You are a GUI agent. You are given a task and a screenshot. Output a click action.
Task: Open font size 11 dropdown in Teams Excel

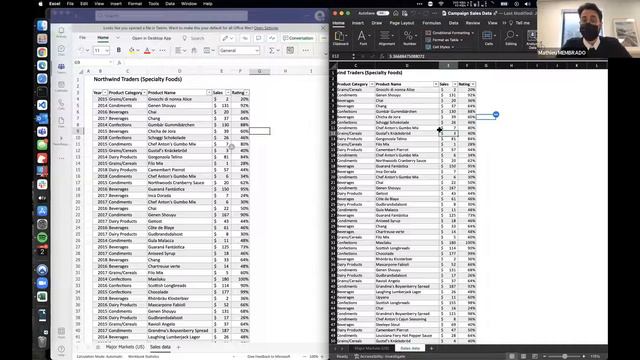(x=101, y=51)
